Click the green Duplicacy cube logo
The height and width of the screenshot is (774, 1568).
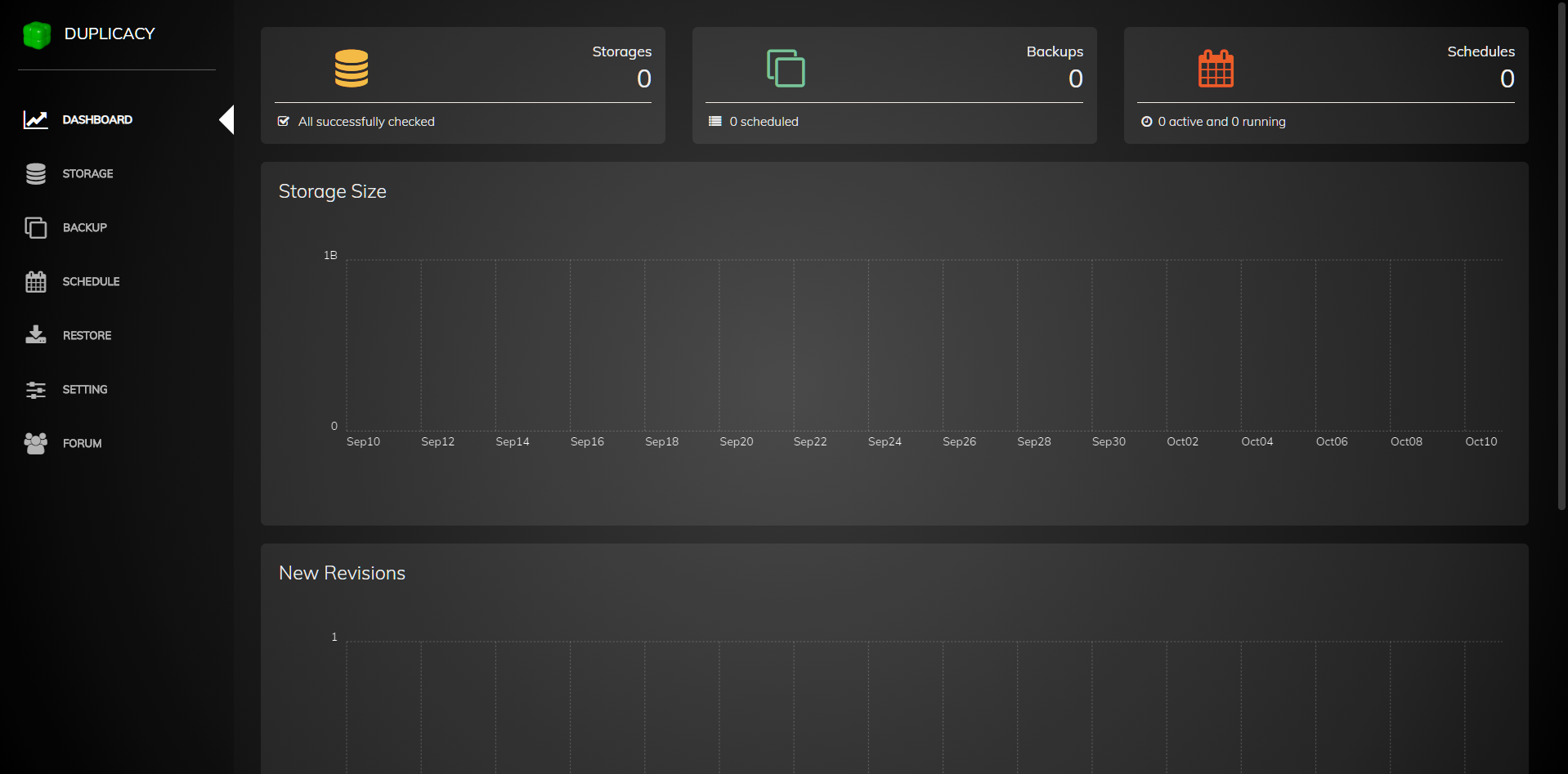37,34
